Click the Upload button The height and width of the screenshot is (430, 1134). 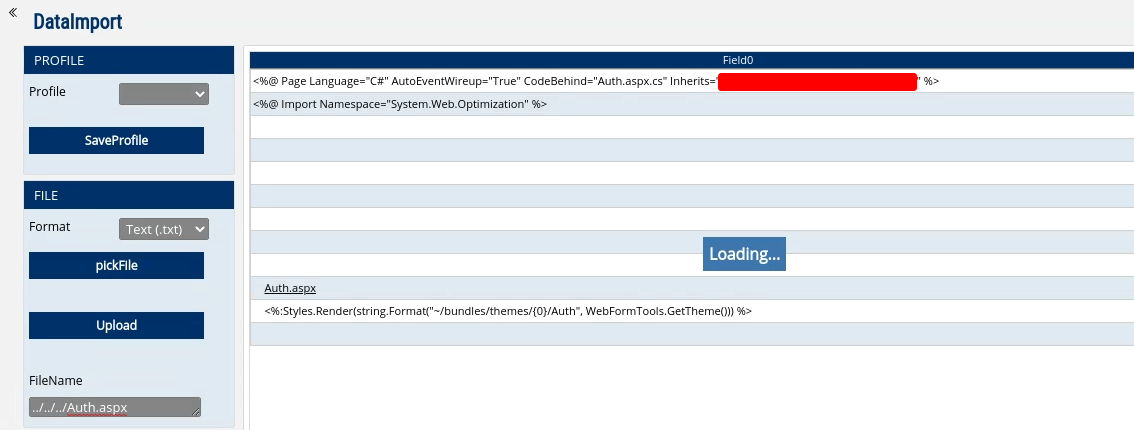coord(116,326)
